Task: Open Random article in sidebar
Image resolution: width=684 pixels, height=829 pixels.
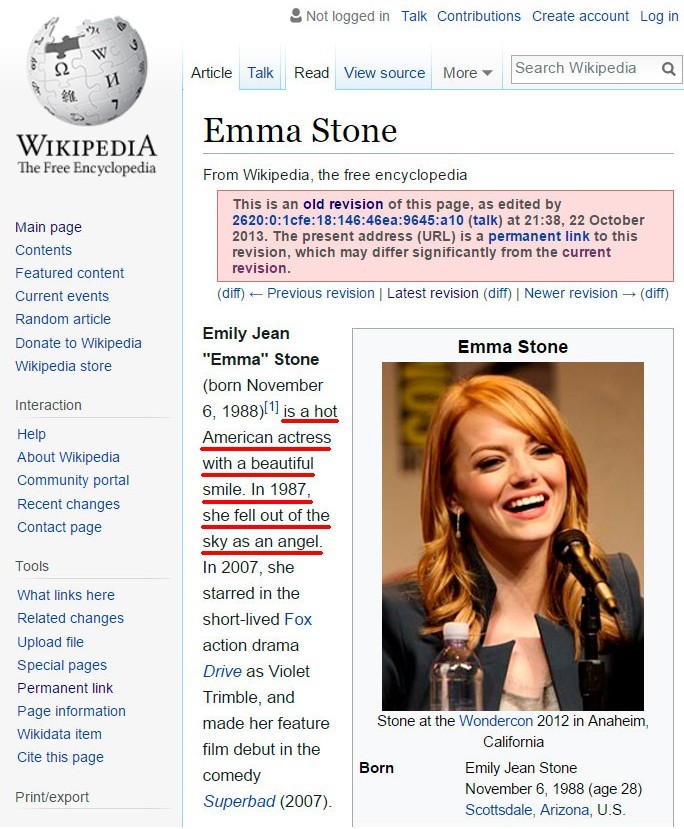Action: click(63, 319)
